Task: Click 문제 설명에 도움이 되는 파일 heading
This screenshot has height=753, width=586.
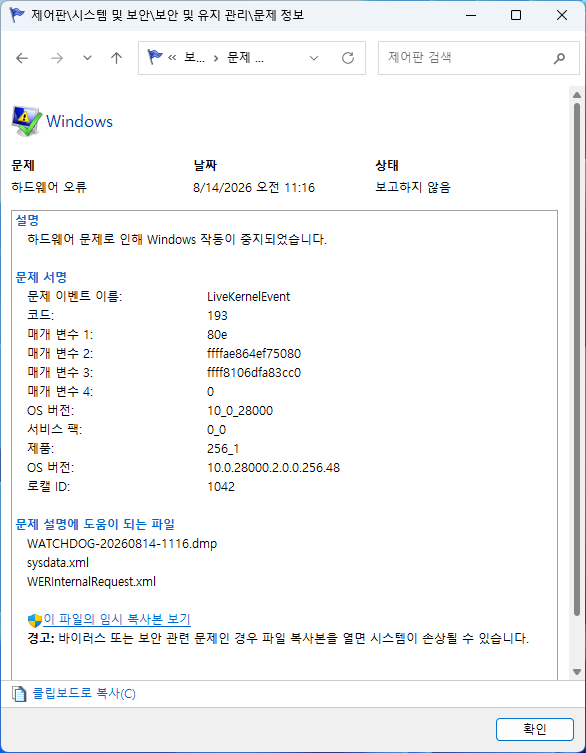Action: pos(95,524)
